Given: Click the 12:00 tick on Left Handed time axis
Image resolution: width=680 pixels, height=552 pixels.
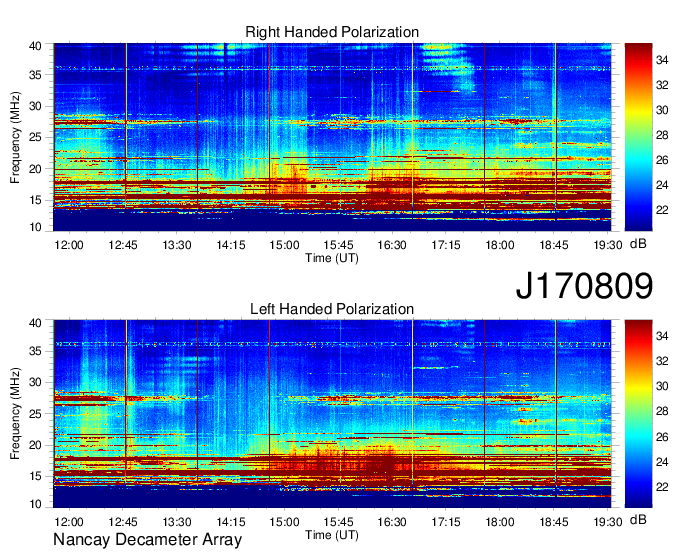Looking at the screenshot, I should click(x=69, y=522).
